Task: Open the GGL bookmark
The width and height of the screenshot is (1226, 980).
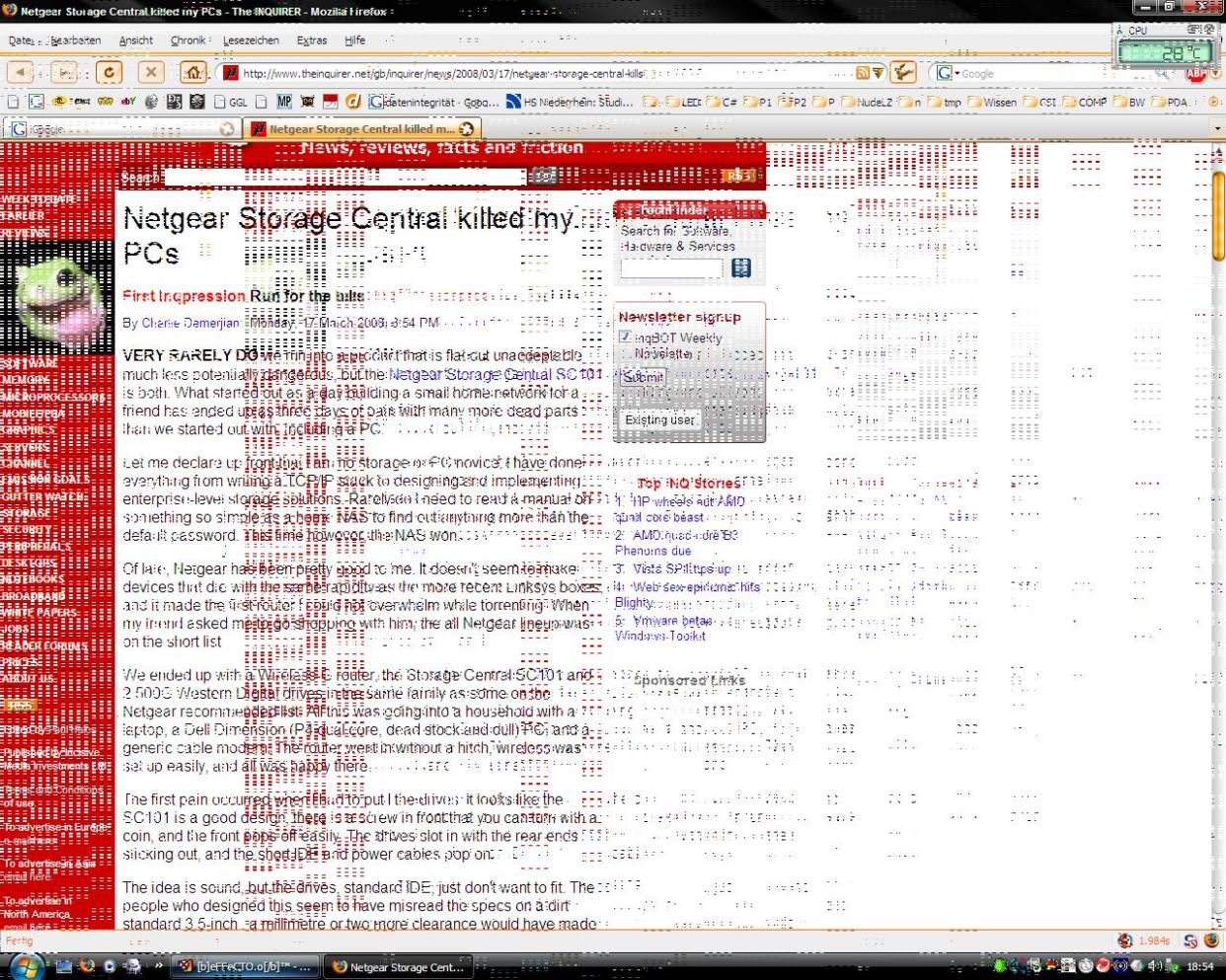Action: pyautogui.click(x=231, y=102)
